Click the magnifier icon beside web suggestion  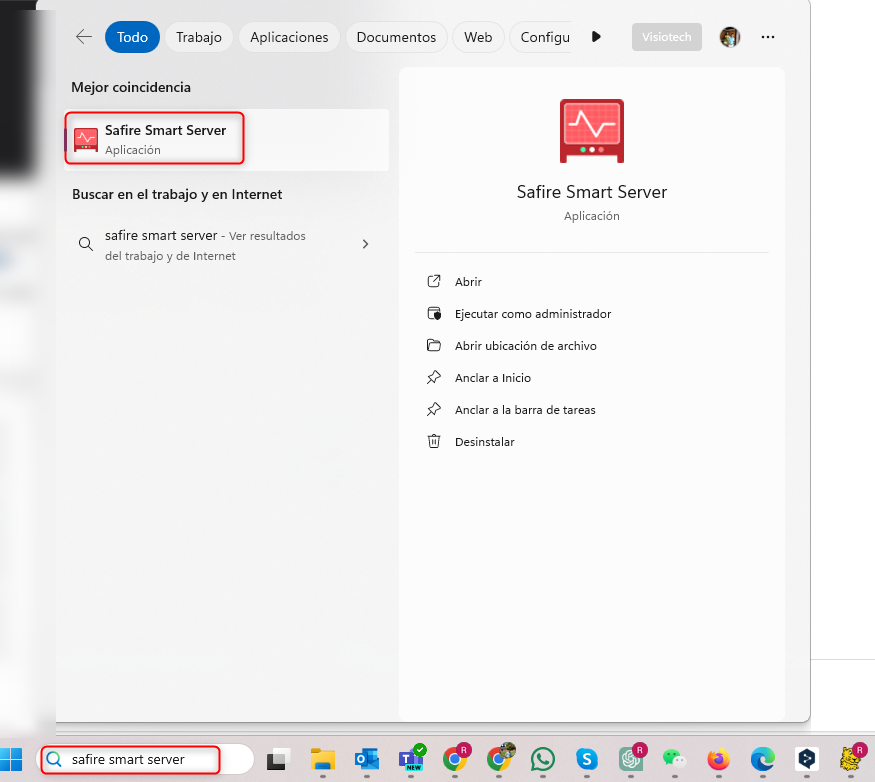[85, 244]
